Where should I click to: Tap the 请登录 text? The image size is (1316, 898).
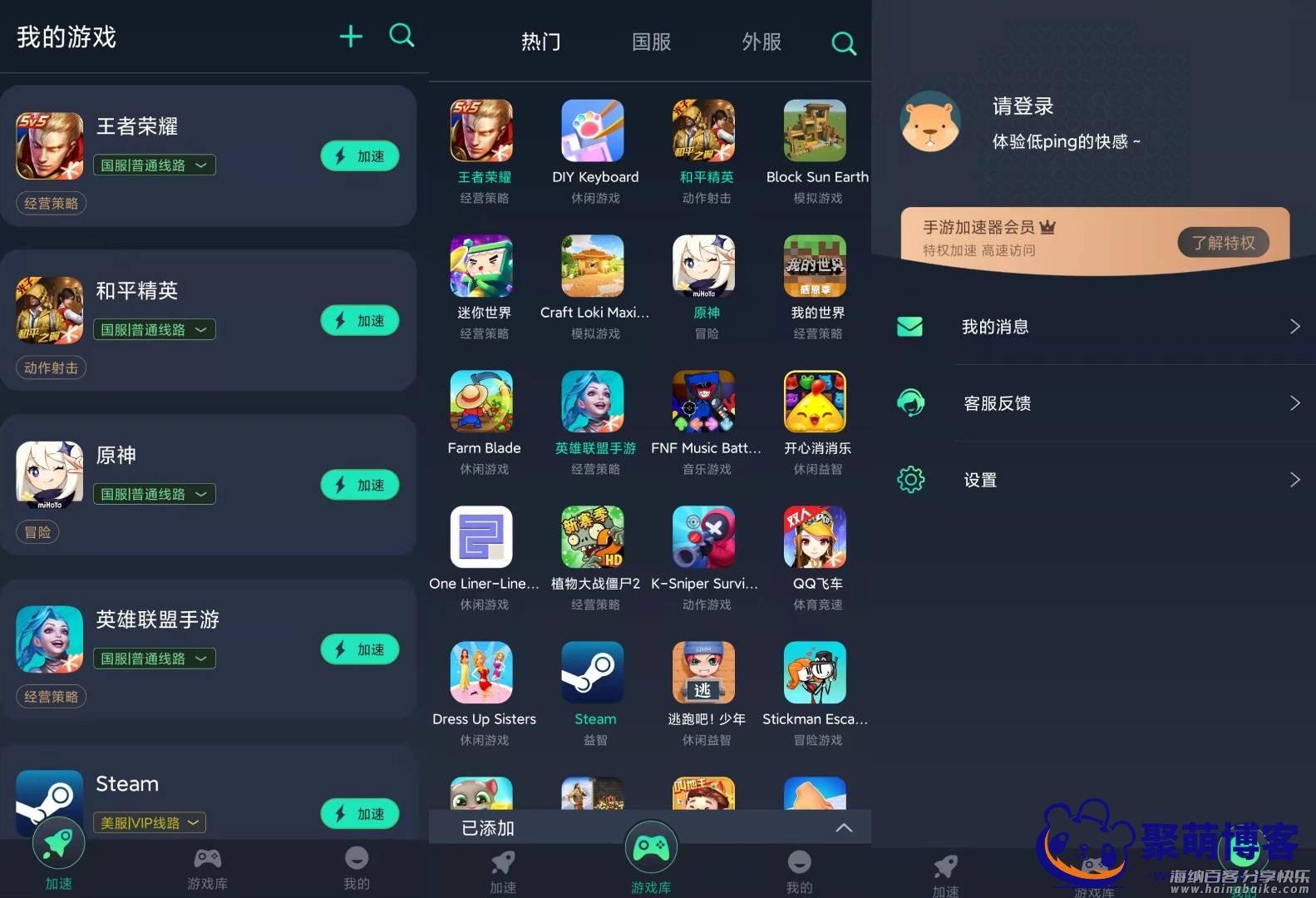click(x=1023, y=106)
